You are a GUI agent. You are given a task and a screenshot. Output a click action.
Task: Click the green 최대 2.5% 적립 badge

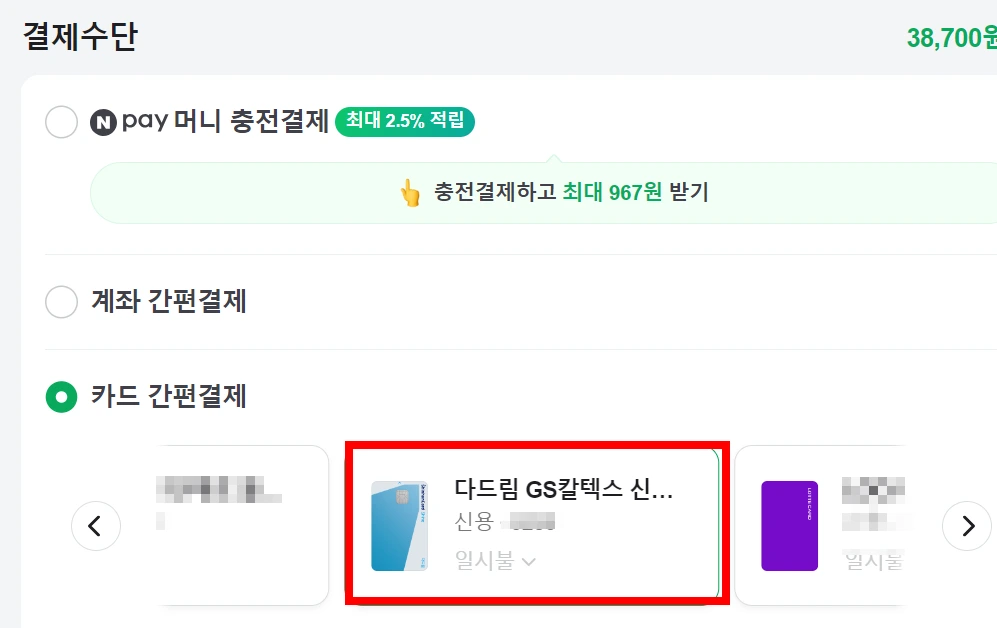click(404, 122)
